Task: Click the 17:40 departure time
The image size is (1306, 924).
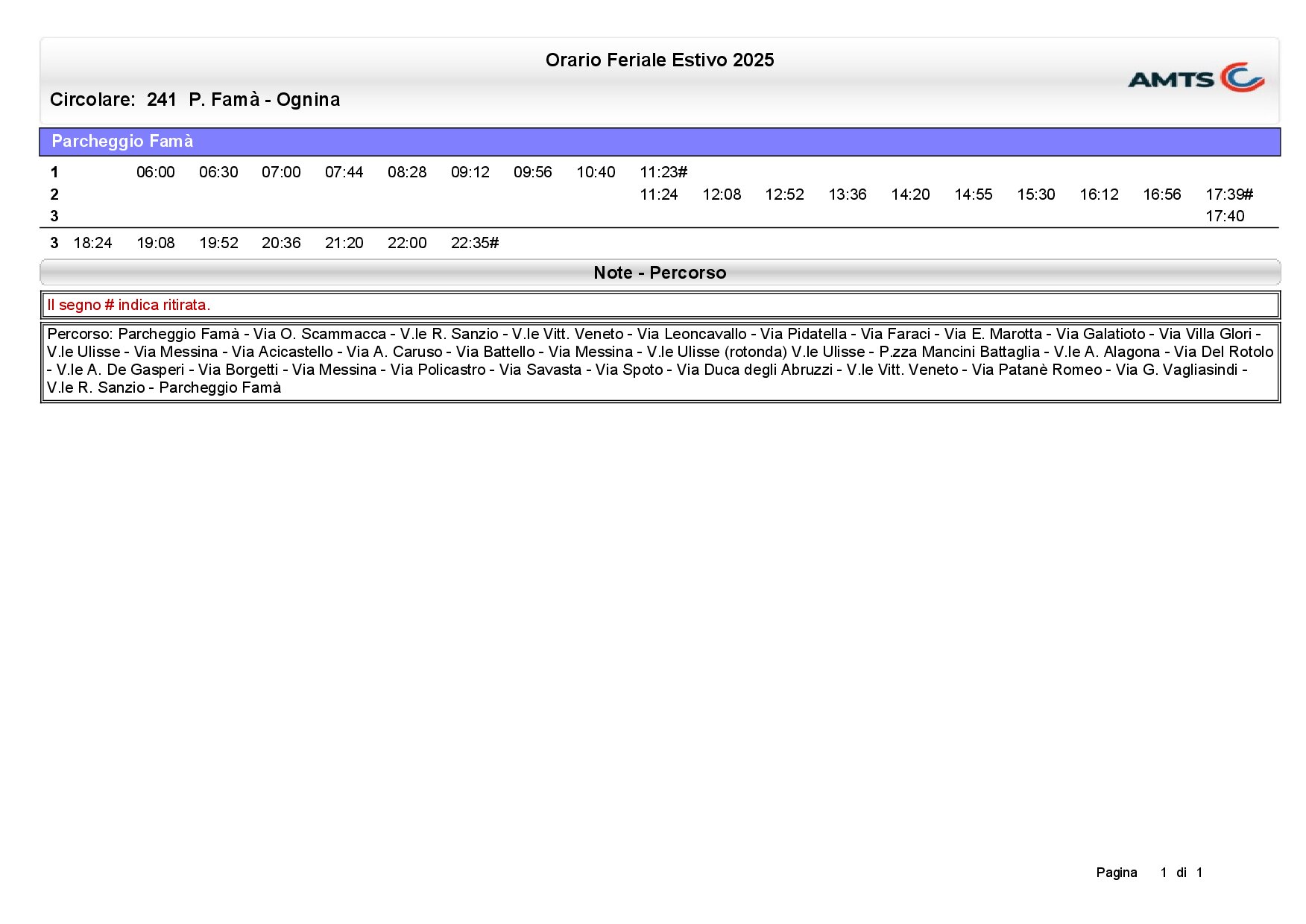Action: [1225, 216]
